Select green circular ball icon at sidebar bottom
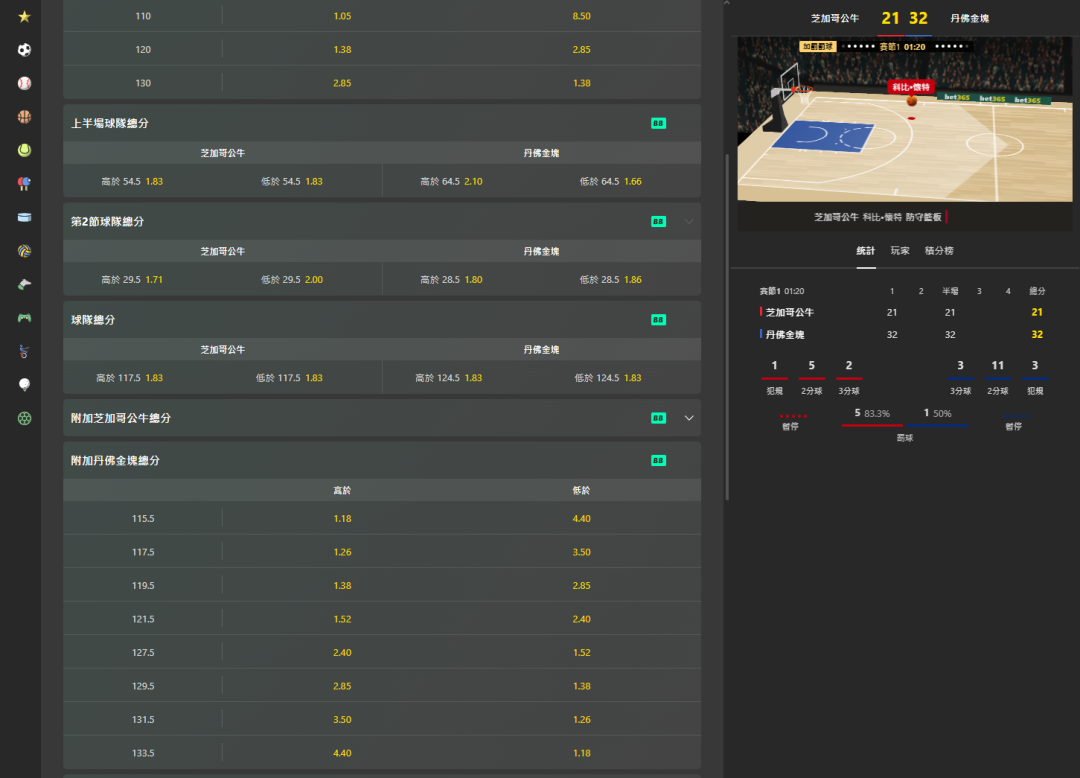 (x=24, y=418)
